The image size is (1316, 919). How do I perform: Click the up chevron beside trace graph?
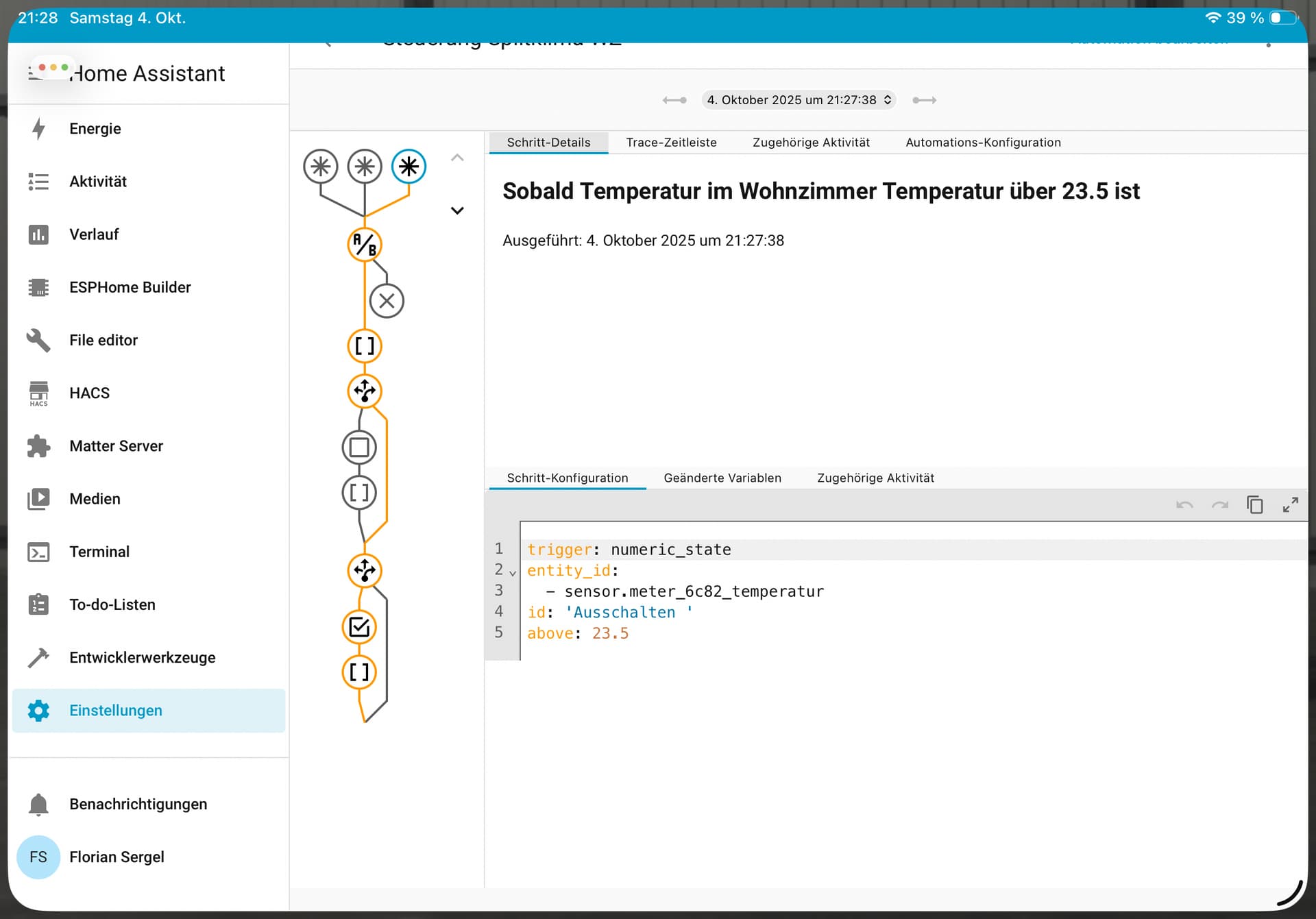pyautogui.click(x=457, y=158)
